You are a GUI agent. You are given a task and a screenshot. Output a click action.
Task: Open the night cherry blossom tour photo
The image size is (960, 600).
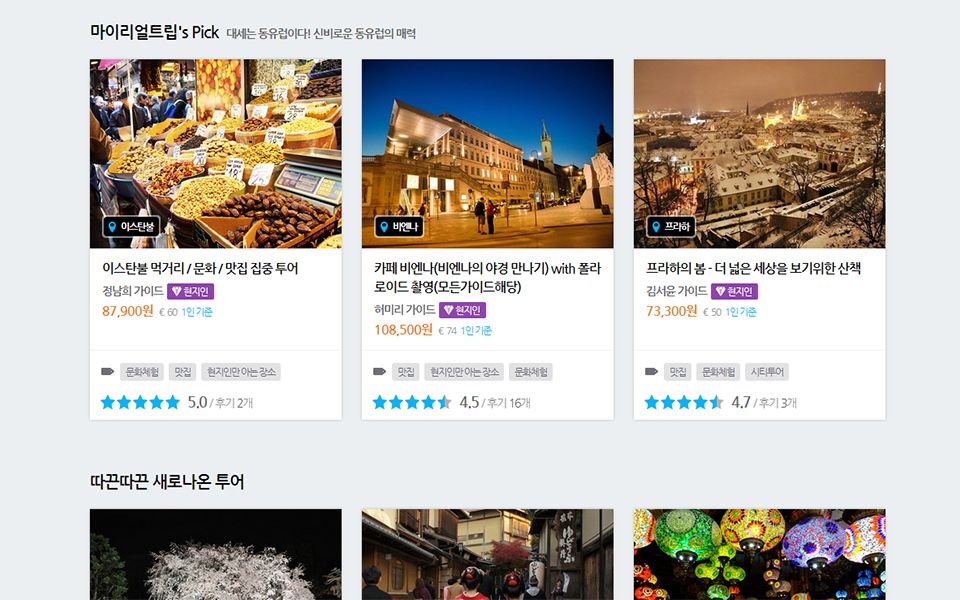[x=216, y=554]
